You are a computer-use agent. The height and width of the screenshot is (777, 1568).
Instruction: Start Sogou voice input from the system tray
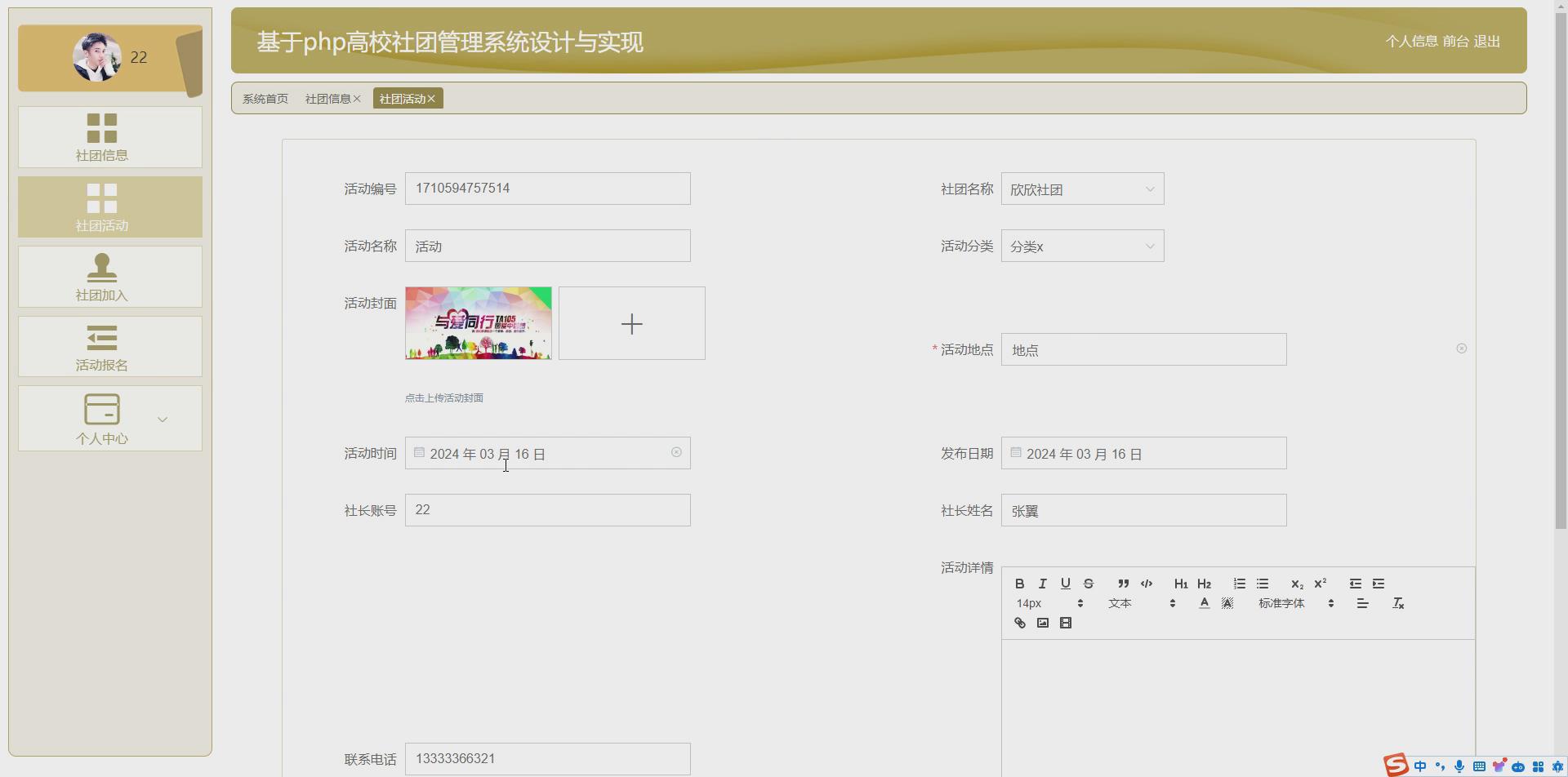1460,766
